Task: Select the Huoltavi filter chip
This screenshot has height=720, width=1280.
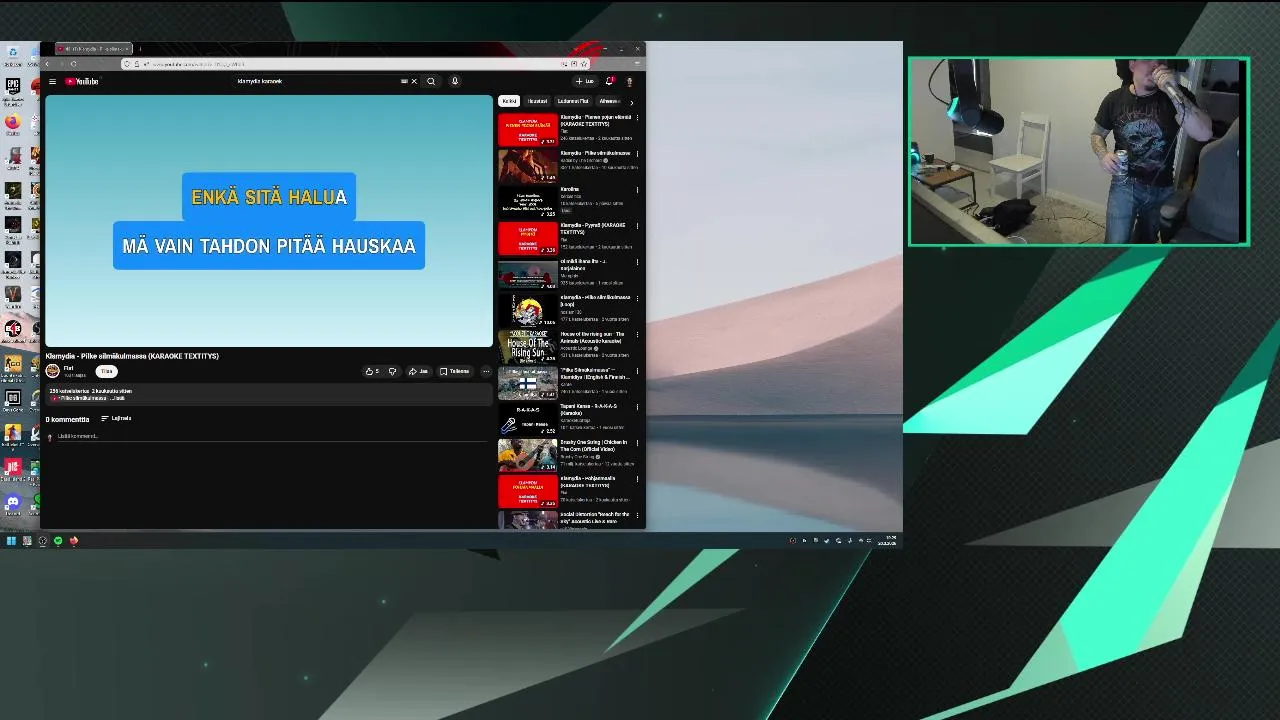Action: 538,101
